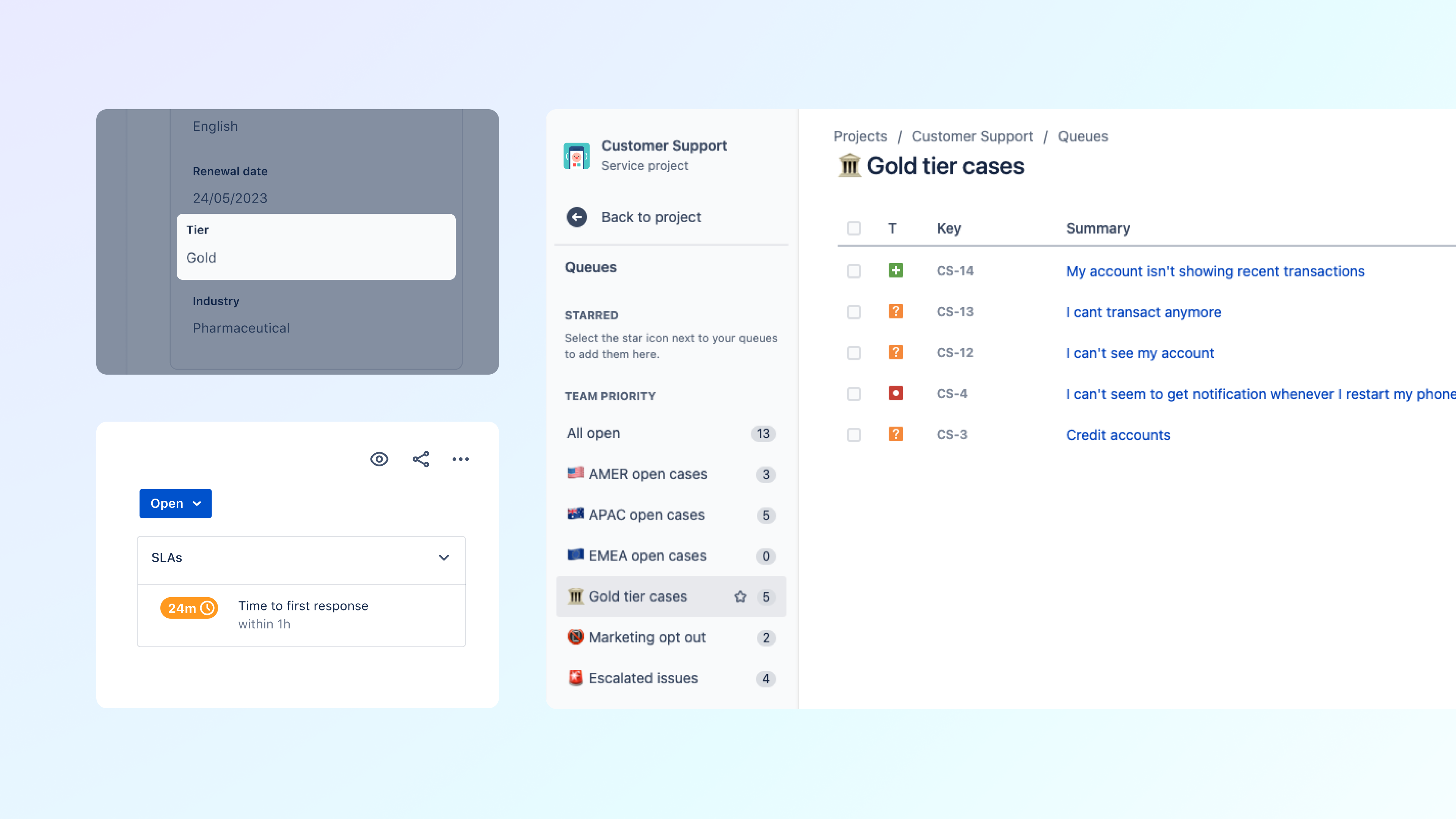Image resolution: width=1456 pixels, height=819 pixels.
Task: Click the red issue type icon on CS-4
Action: 896,393
